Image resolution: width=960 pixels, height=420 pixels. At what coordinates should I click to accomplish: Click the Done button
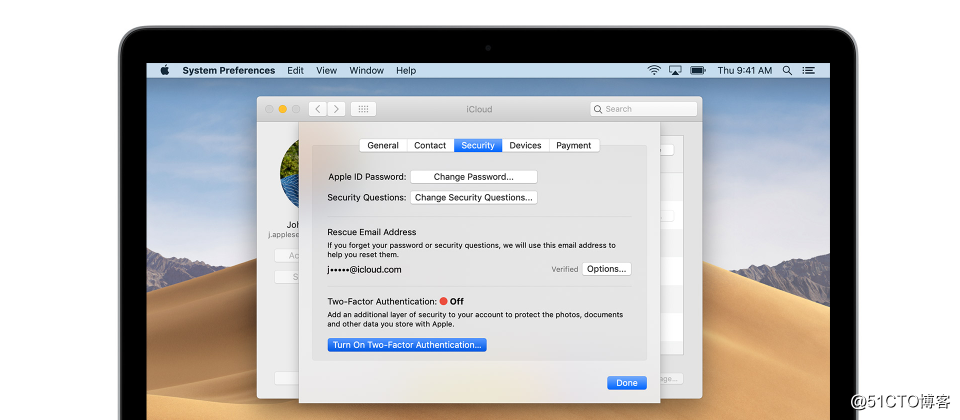[627, 383]
